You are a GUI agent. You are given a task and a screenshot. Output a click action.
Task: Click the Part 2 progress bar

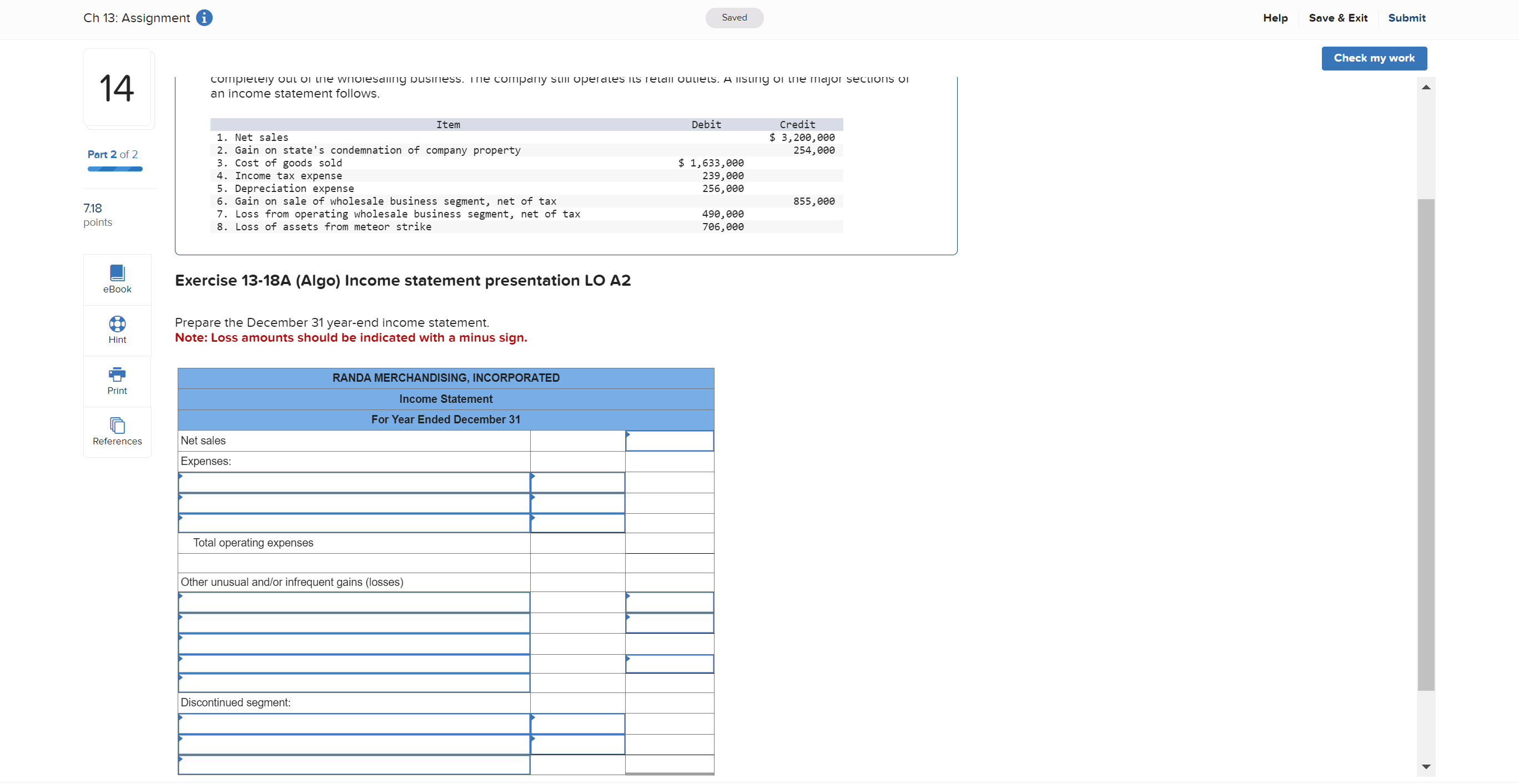coord(115,169)
